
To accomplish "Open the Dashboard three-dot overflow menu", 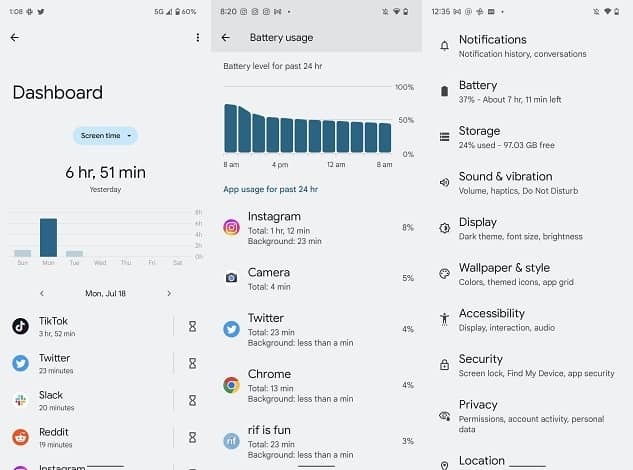I will pyautogui.click(x=197, y=38).
